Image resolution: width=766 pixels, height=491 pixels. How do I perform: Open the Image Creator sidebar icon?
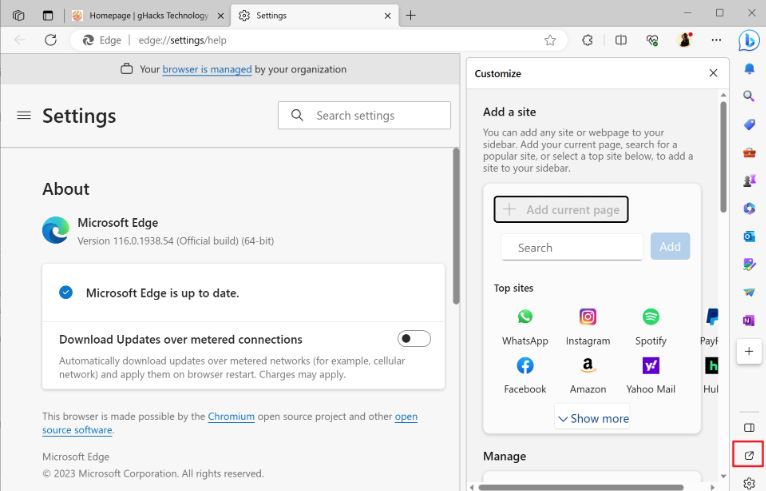749,264
